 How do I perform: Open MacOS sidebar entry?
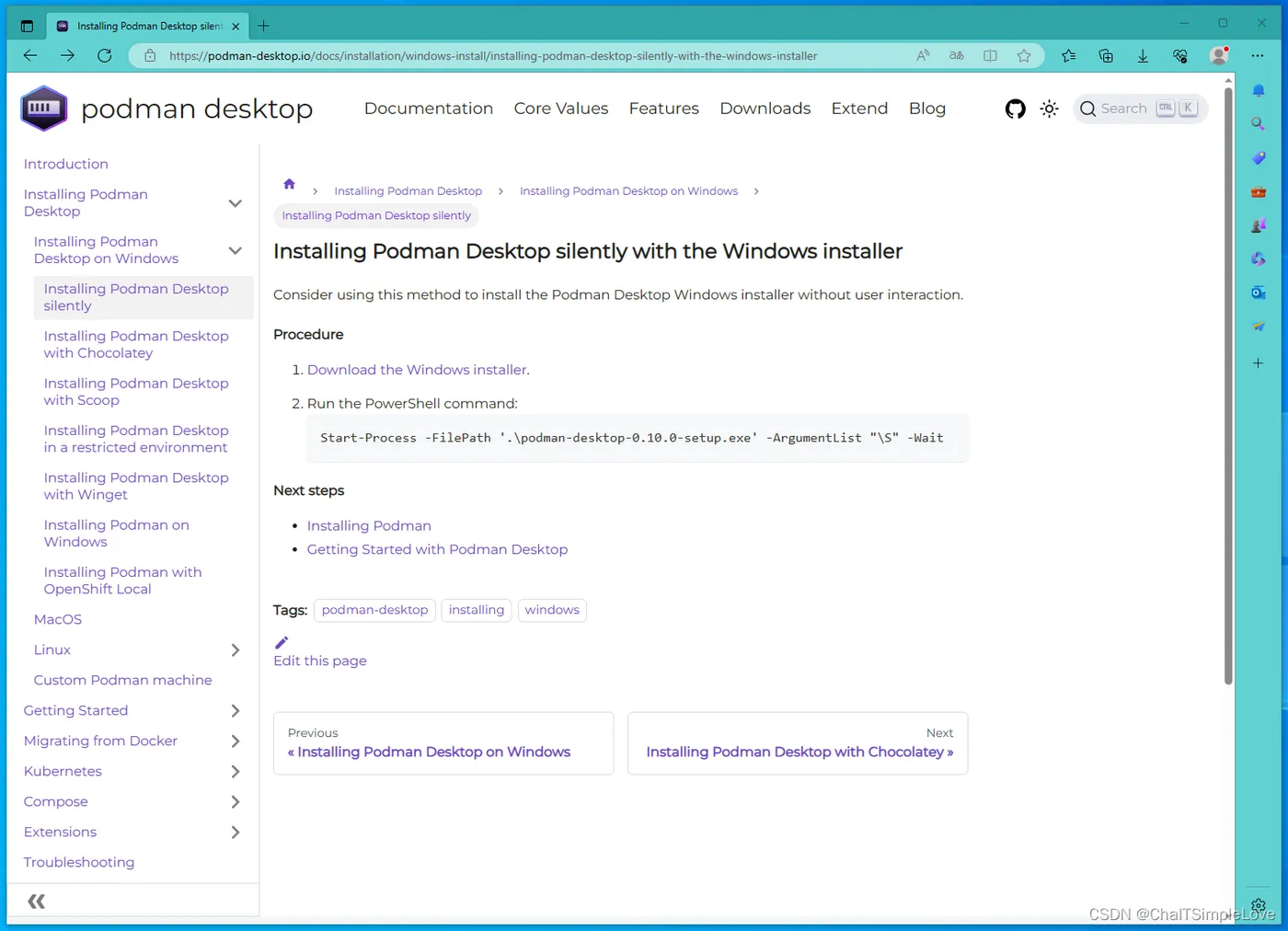tap(58, 620)
